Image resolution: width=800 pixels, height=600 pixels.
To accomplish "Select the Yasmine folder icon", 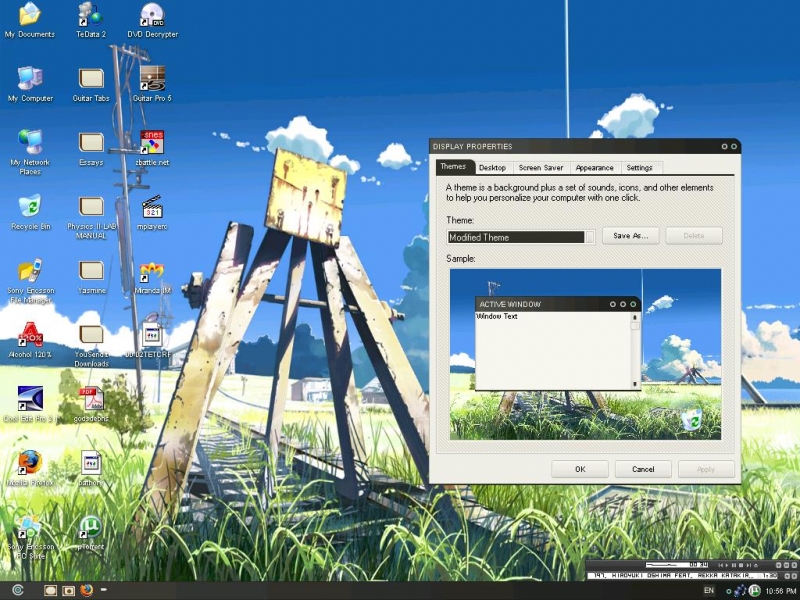I will pyautogui.click(x=91, y=277).
